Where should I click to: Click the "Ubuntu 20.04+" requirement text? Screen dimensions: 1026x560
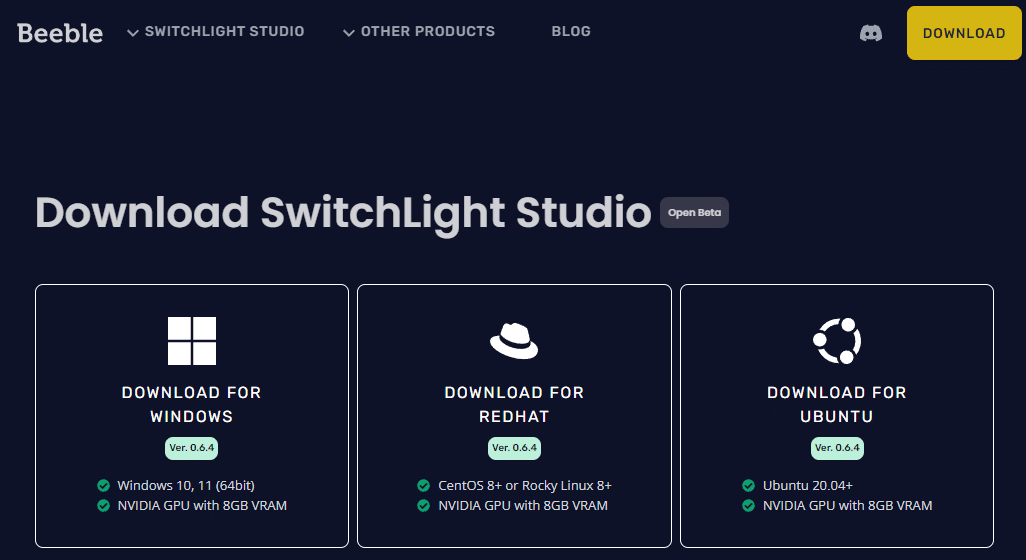tap(807, 485)
